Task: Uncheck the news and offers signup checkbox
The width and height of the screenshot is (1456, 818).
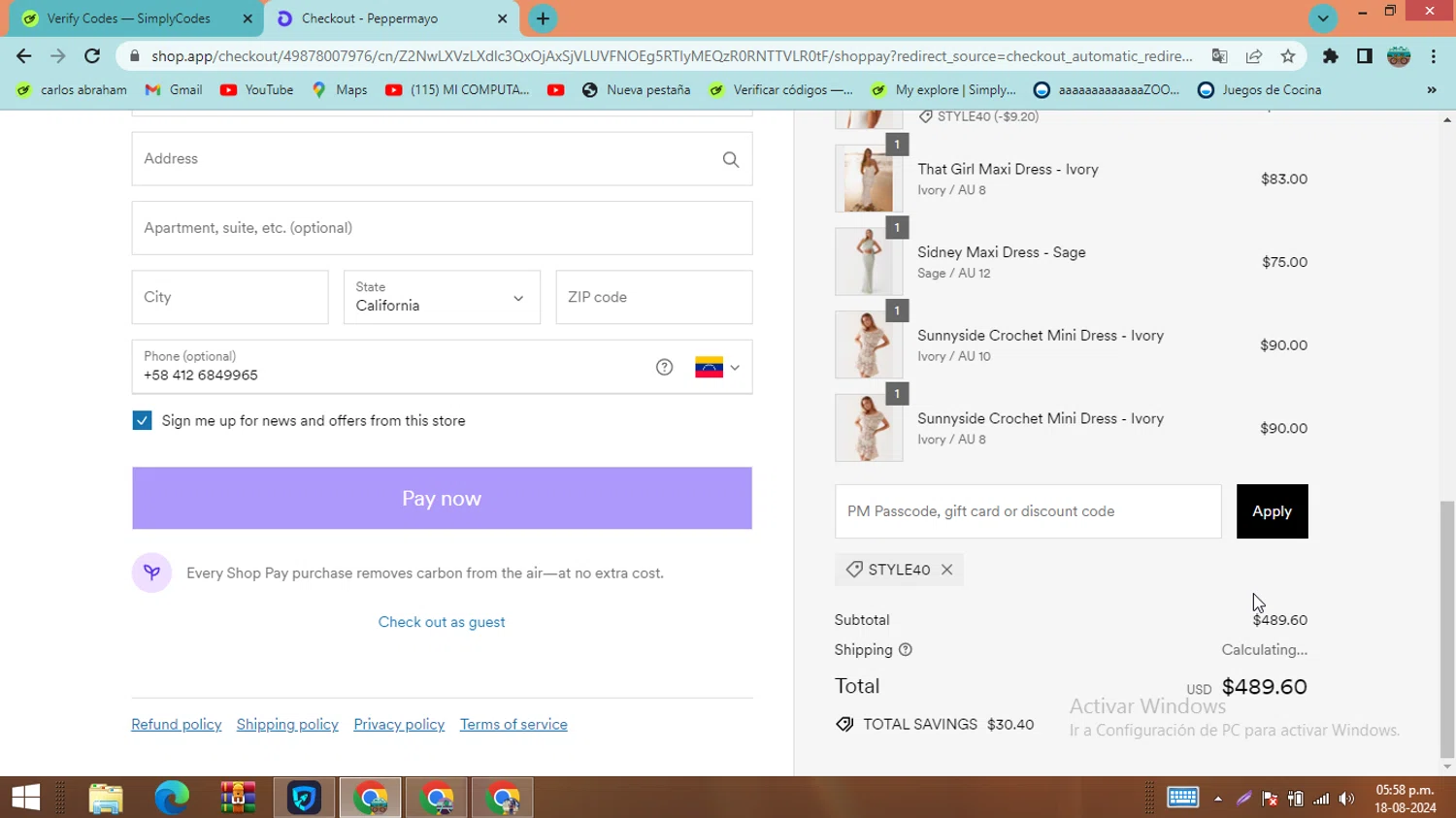Action: pyautogui.click(x=142, y=420)
